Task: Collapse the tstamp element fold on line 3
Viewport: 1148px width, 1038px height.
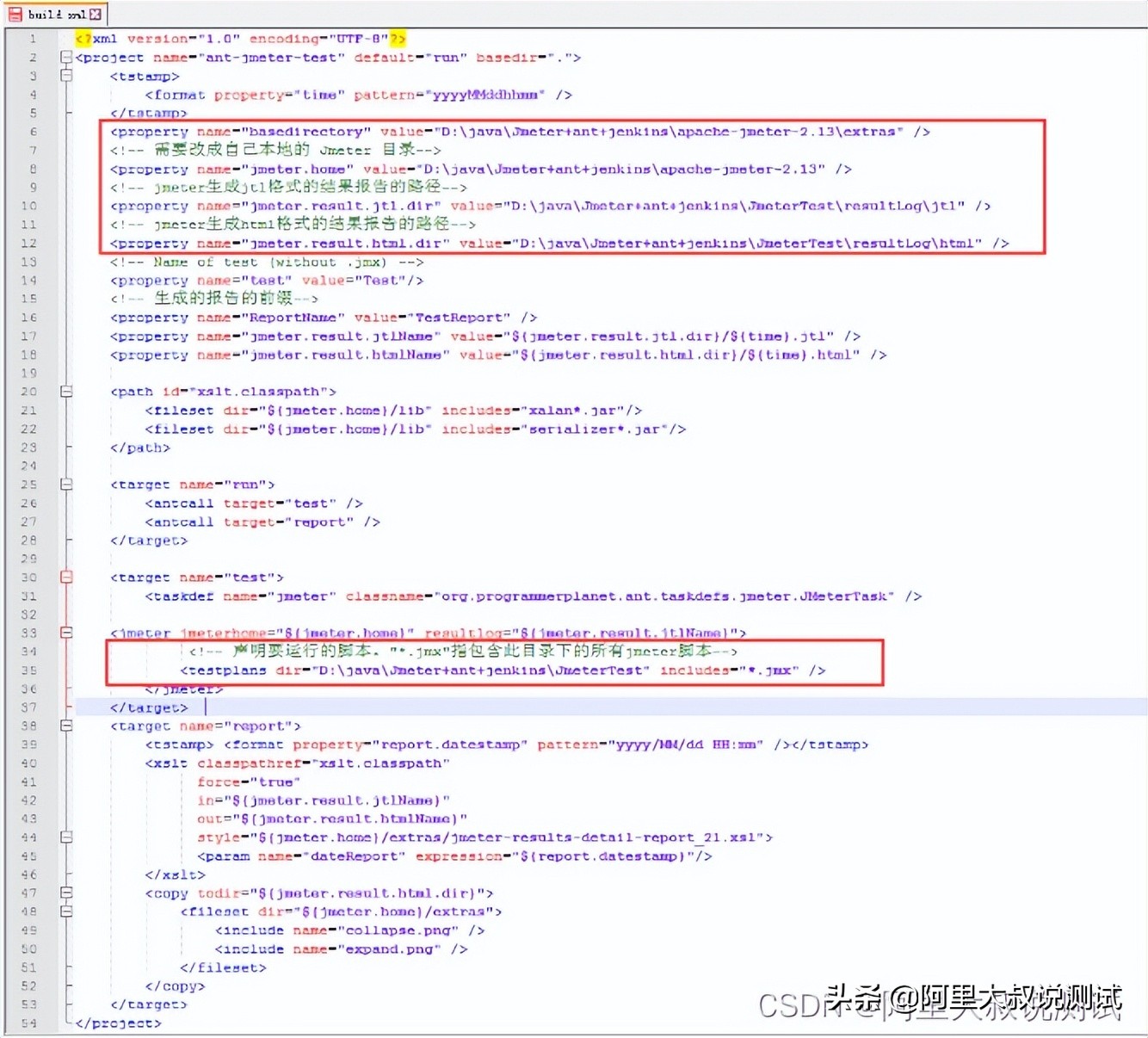Action: click(x=66, y=76)
